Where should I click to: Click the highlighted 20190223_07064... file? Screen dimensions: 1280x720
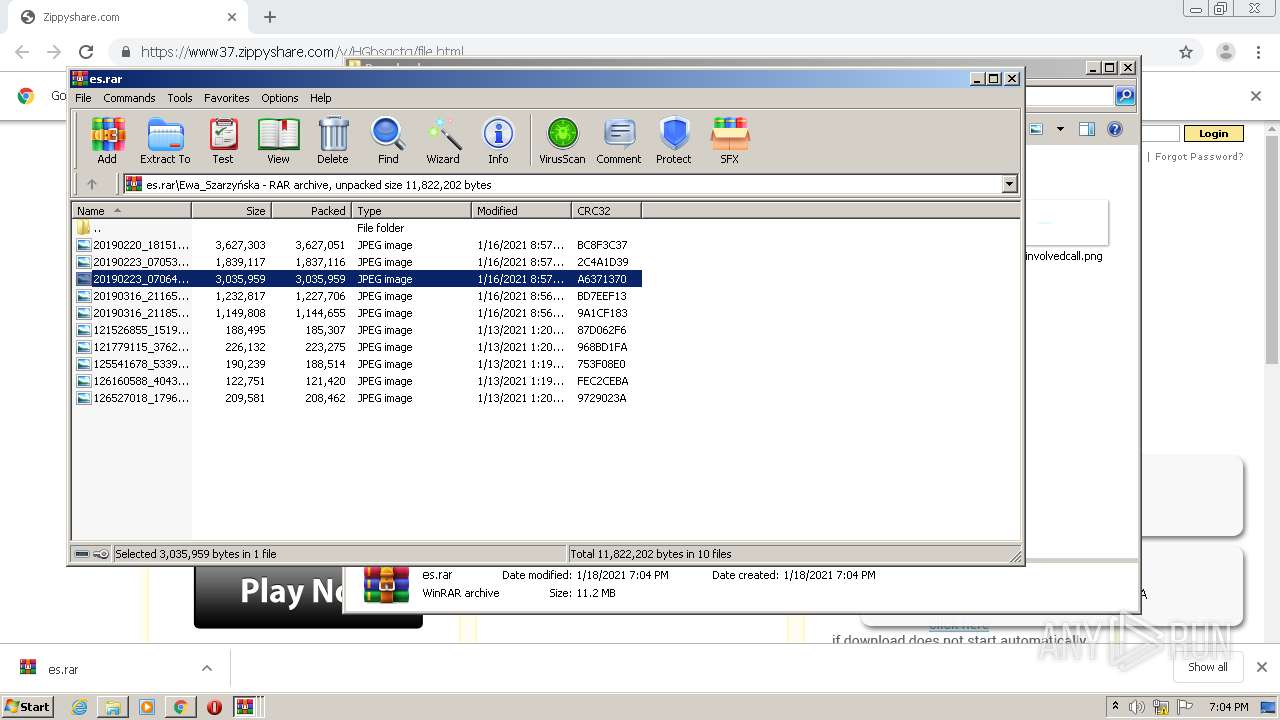(356, 279)
